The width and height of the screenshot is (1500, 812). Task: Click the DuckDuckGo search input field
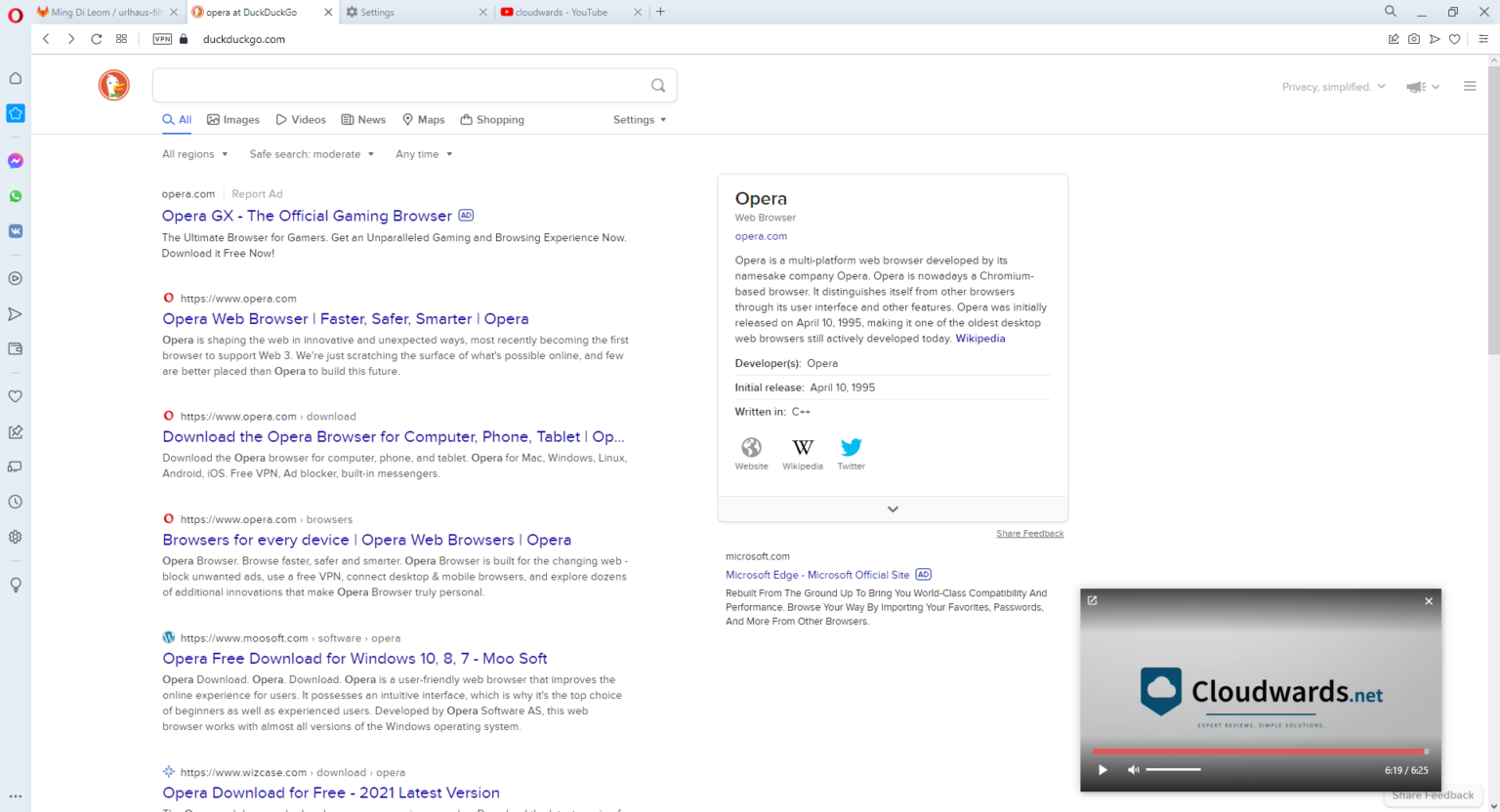click(x=400, y=86)
